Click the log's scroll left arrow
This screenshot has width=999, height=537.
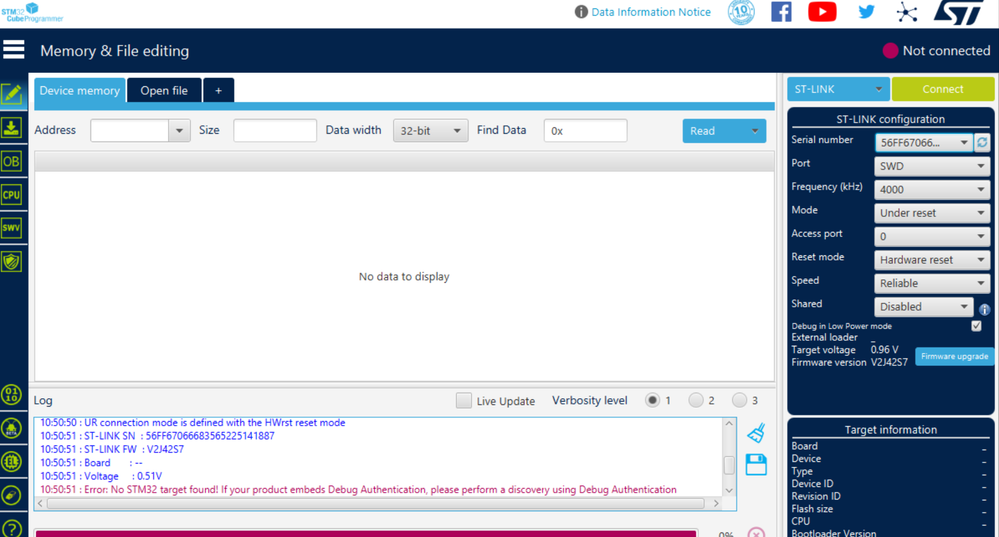40,503
